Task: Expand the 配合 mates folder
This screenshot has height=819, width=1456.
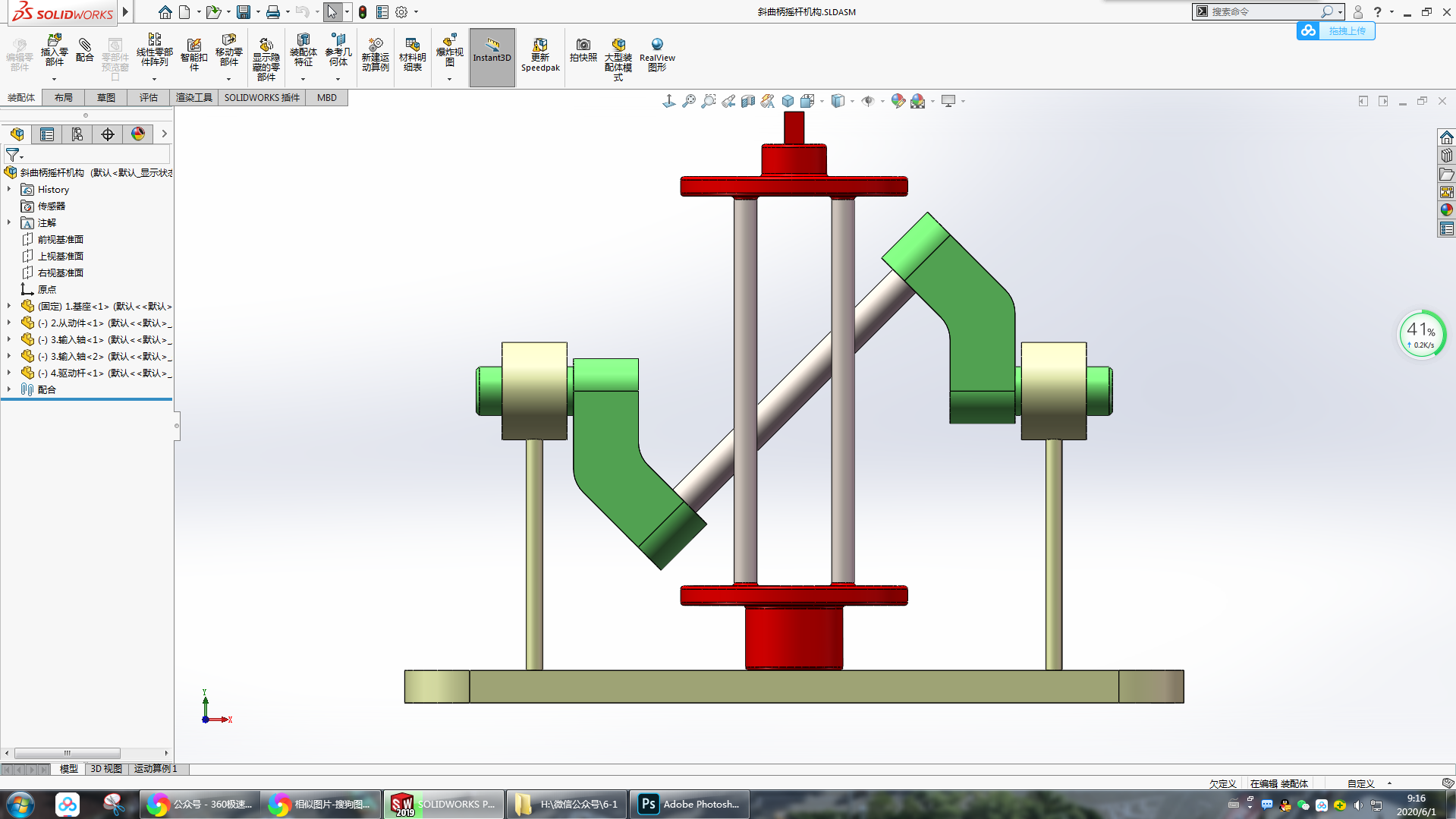Action: click(x=9, y=389)
